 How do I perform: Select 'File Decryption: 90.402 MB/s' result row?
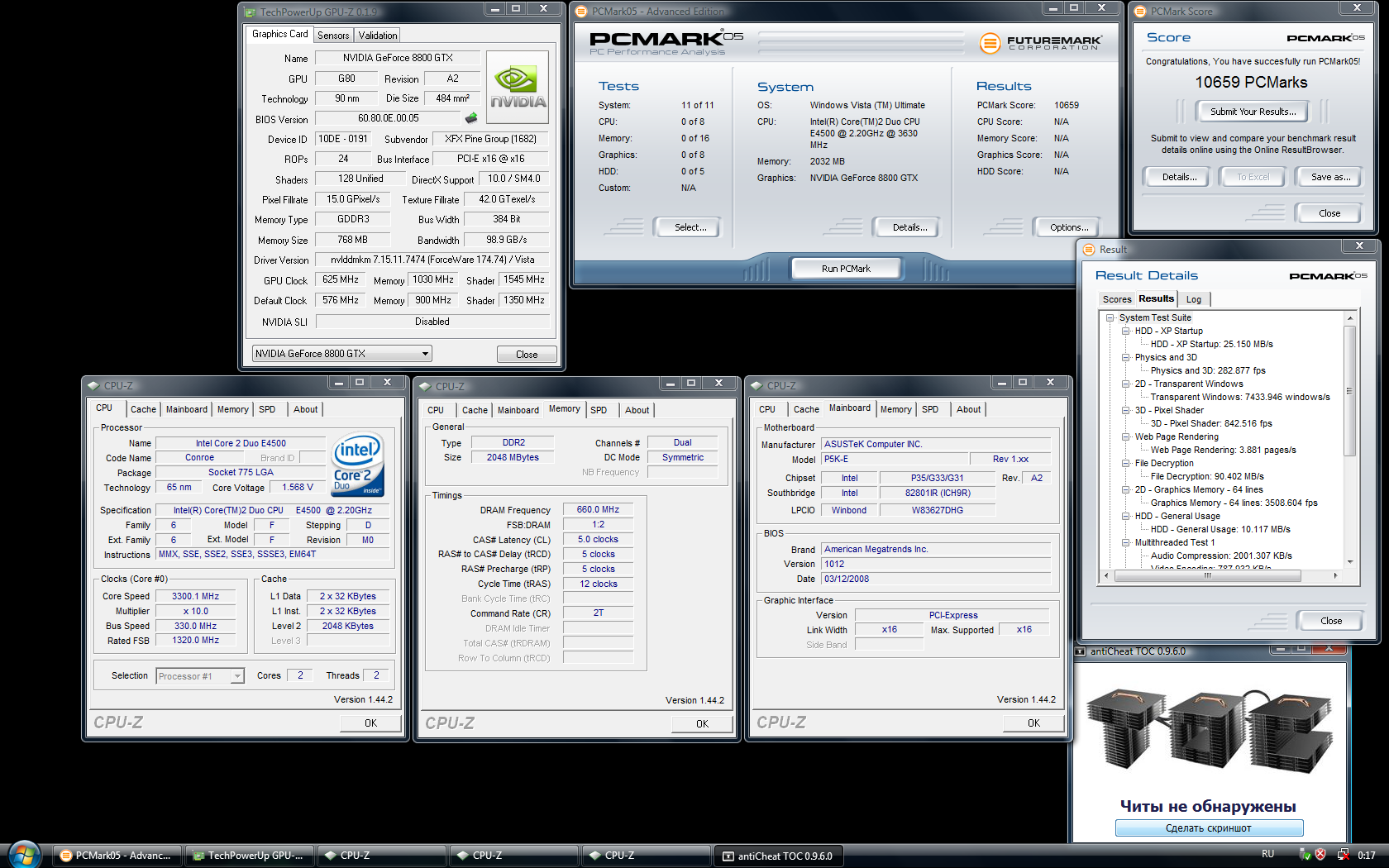[x=1207, y=476]
